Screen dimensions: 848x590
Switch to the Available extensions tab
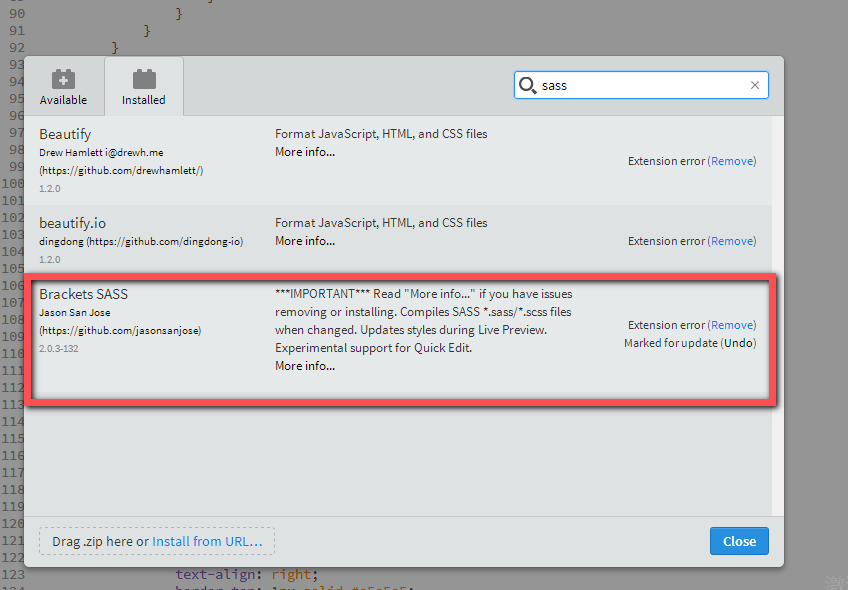point(63,87)
